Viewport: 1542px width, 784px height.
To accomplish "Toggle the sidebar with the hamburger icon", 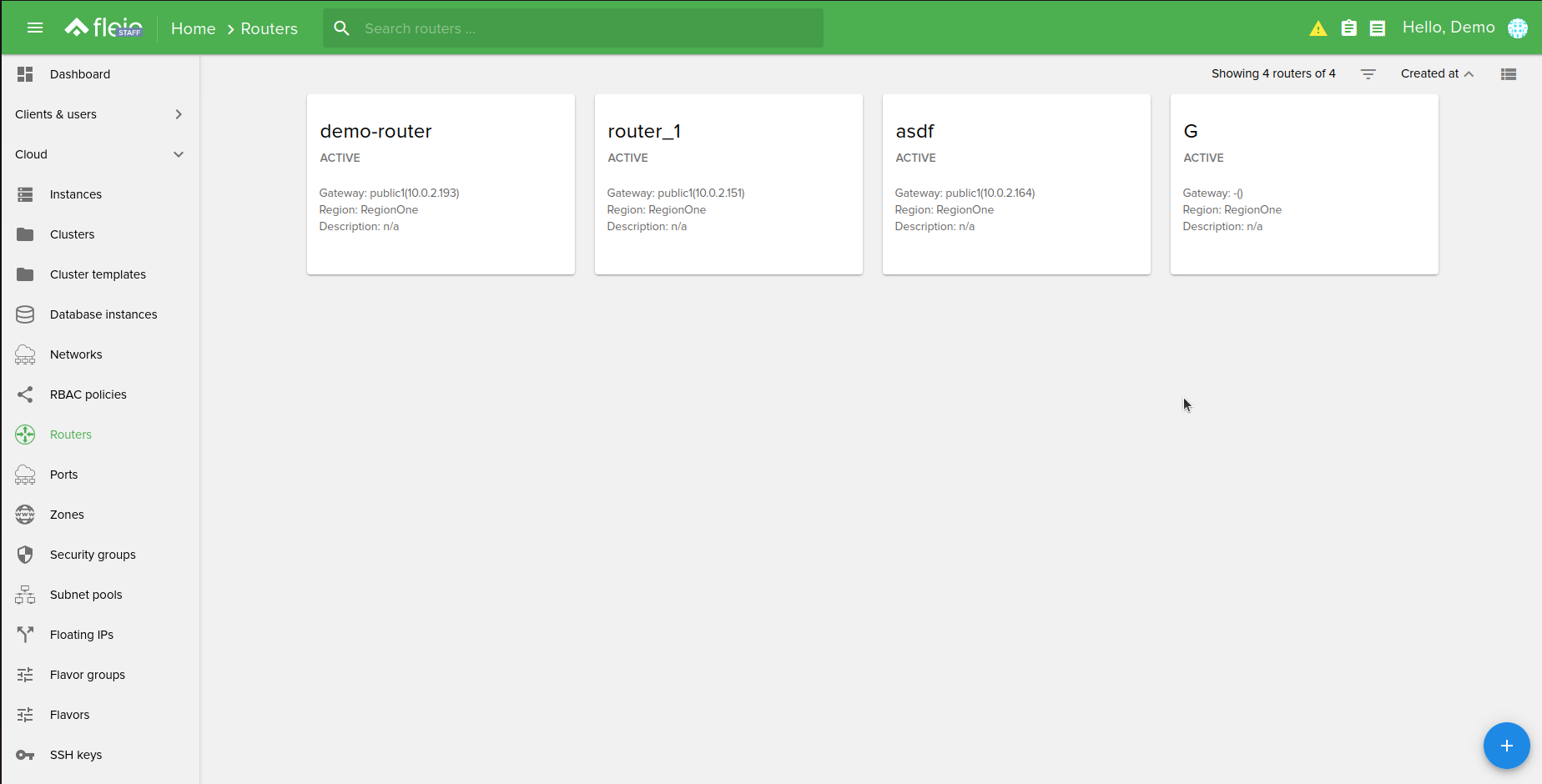I will pyautogui.click(x=34, y=27).
